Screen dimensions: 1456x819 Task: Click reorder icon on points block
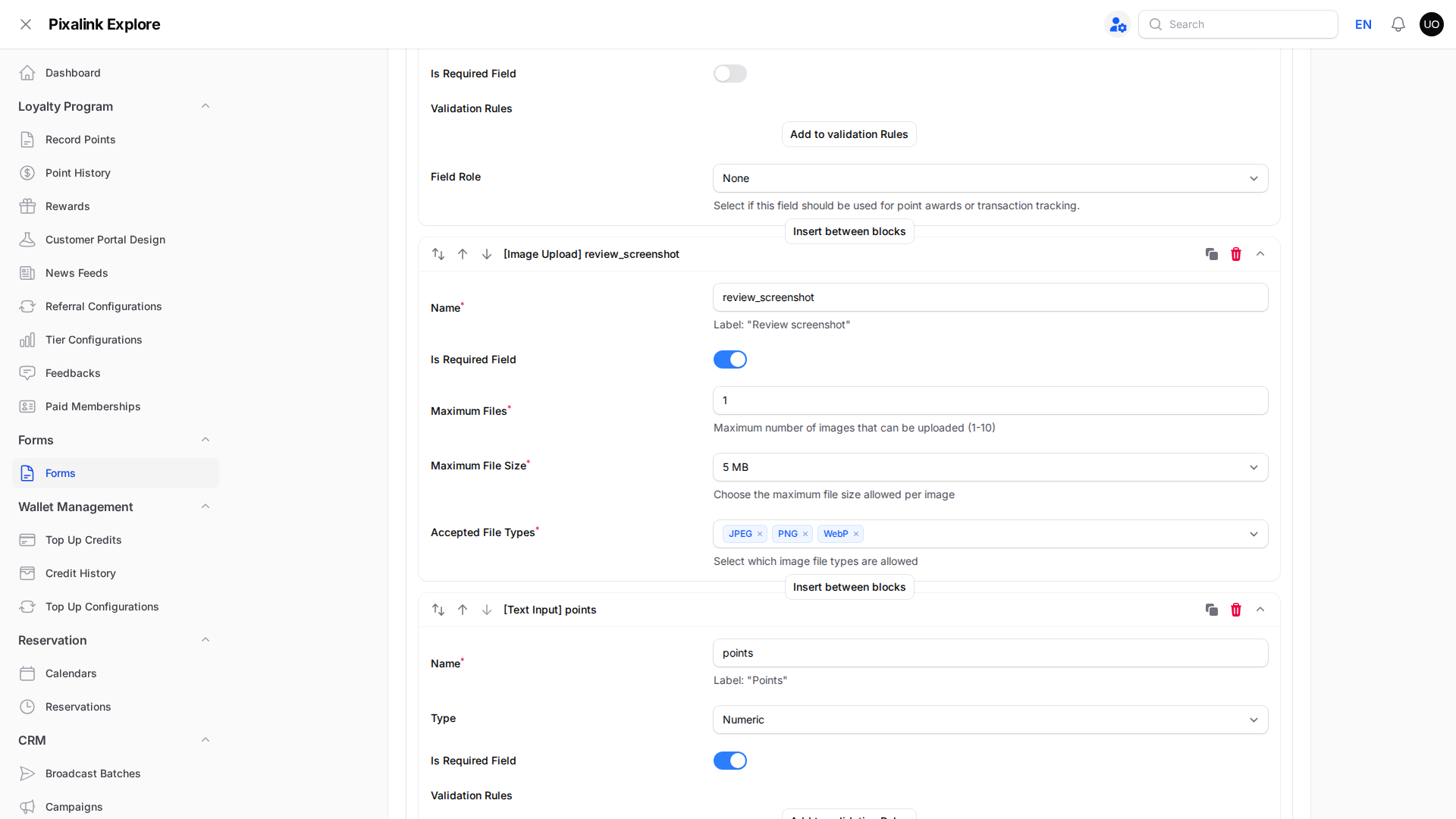pos(438,610)
